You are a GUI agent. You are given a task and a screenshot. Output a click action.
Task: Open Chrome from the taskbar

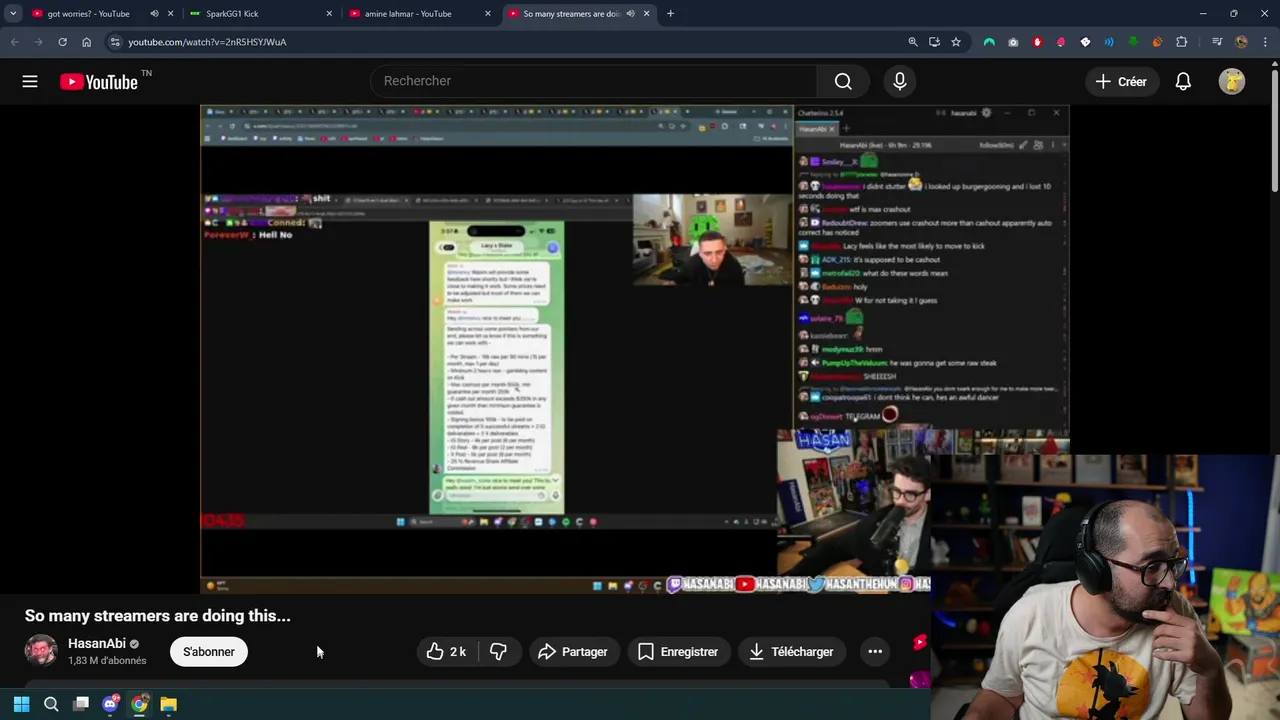(x=140, y=704)
